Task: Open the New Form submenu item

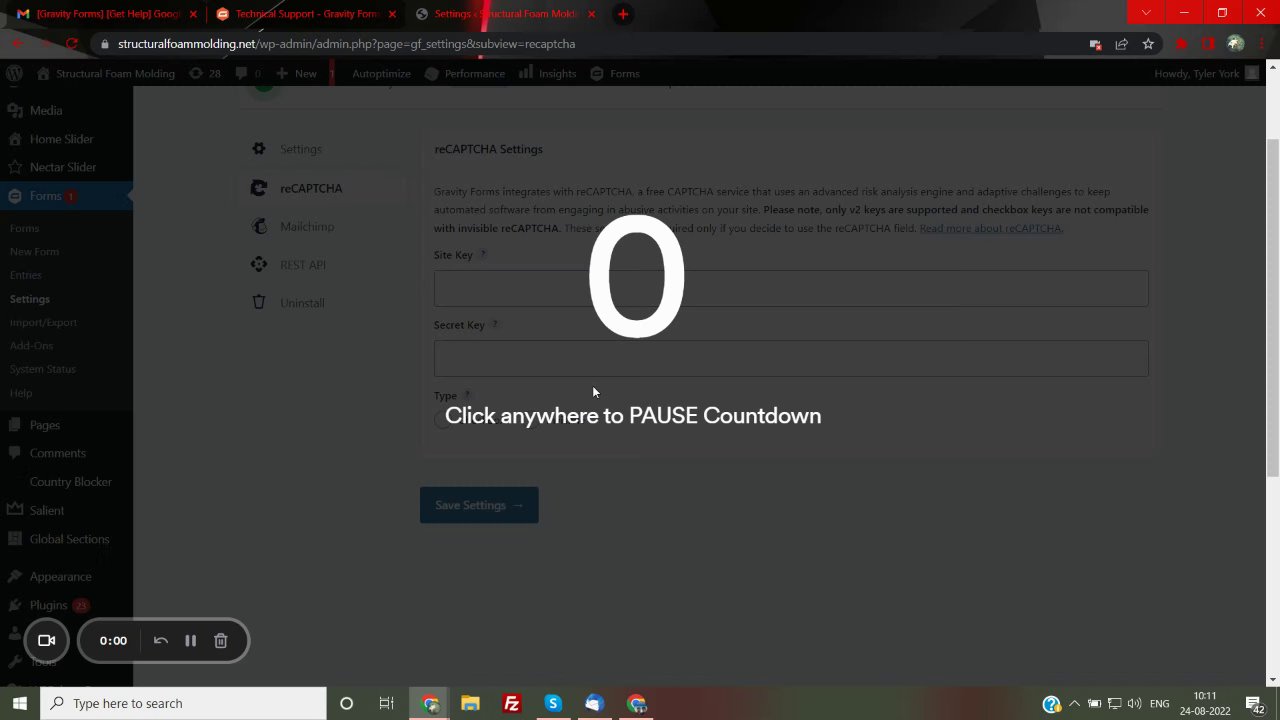Action: (x=34, y=252)
